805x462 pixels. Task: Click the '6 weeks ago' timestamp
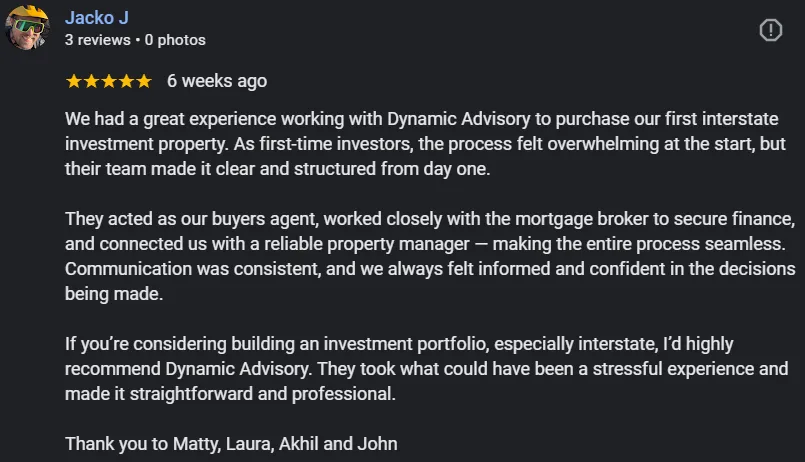(x=217, y=81)
